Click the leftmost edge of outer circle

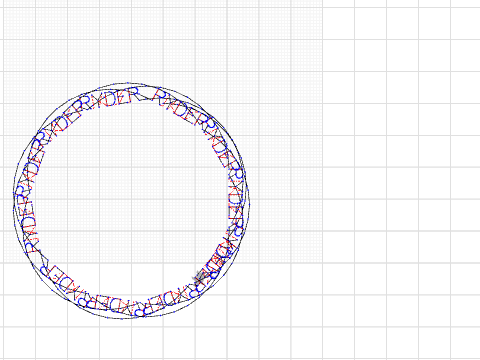14,200
